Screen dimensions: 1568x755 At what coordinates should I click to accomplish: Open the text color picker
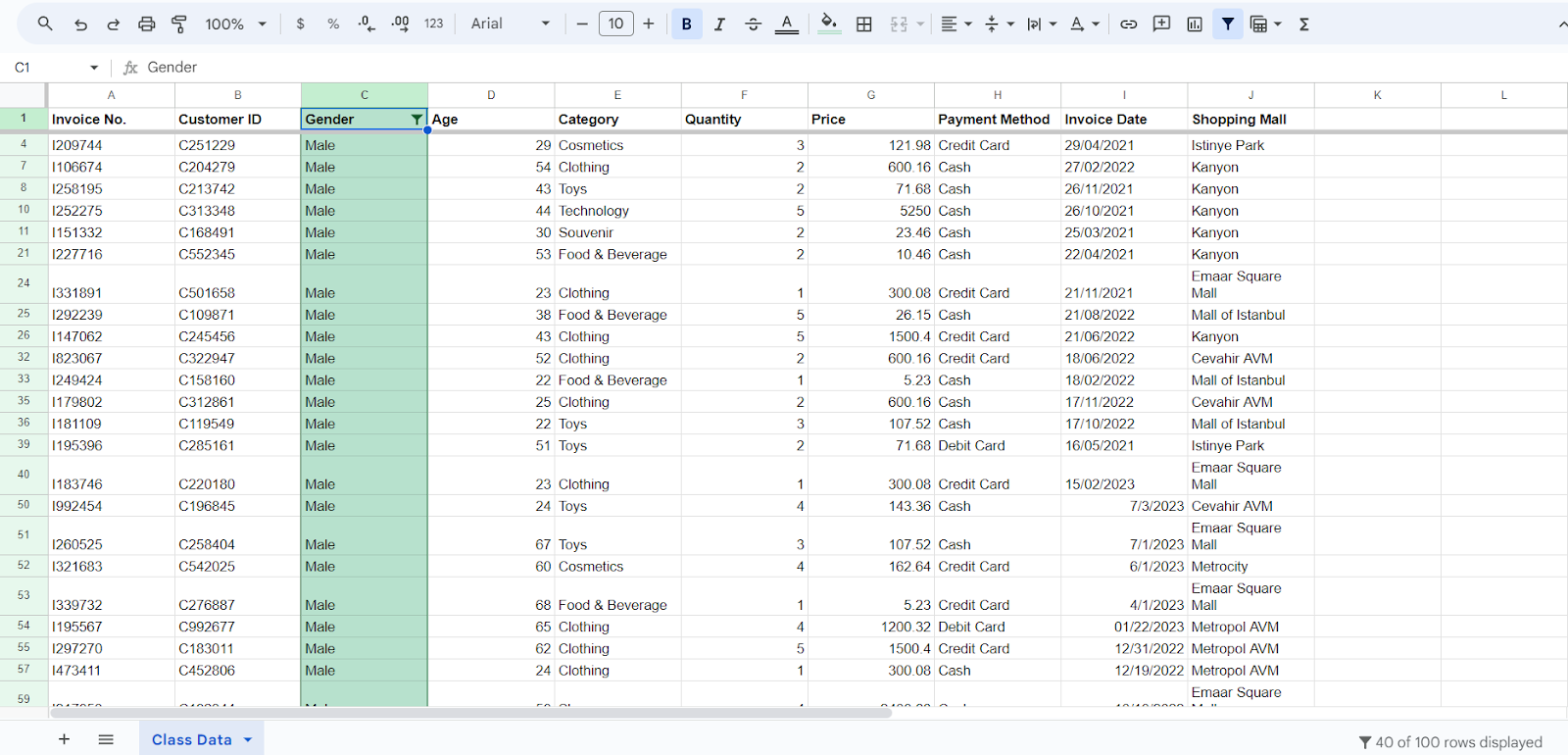786,24
